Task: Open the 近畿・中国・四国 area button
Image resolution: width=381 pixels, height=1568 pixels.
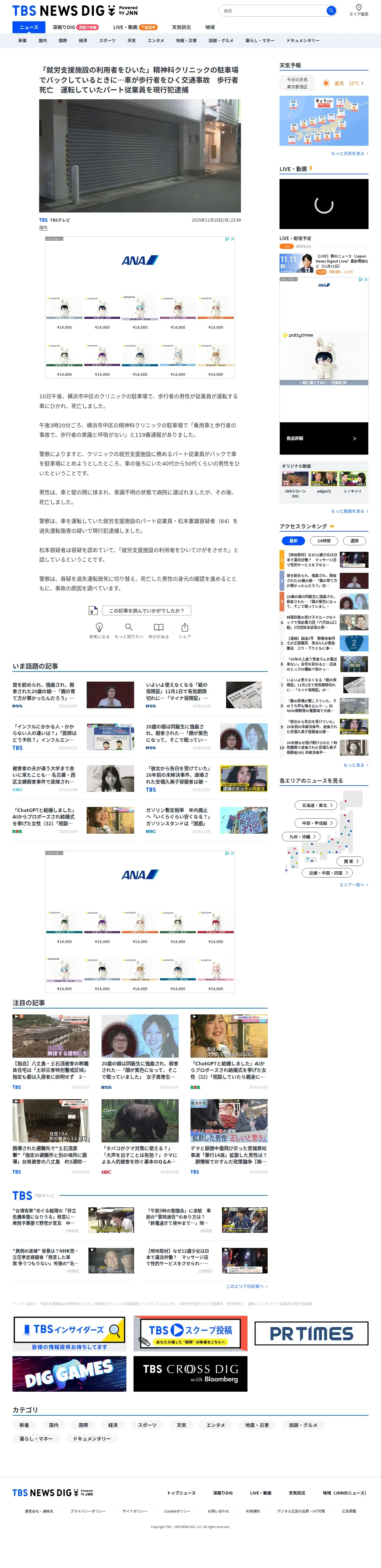Action: (x=327, y=873)
